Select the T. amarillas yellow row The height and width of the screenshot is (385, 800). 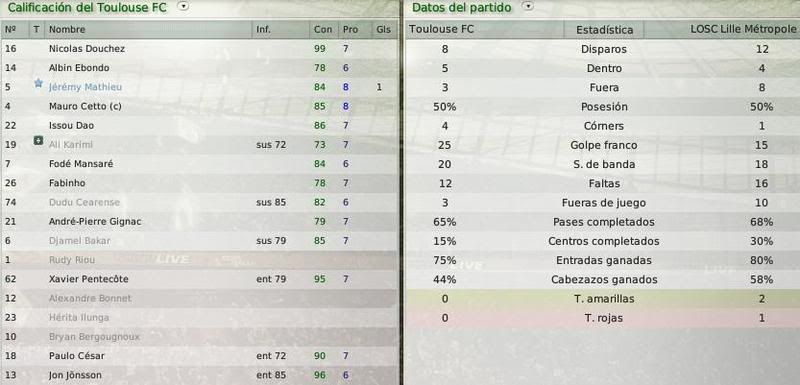[603, 298]
